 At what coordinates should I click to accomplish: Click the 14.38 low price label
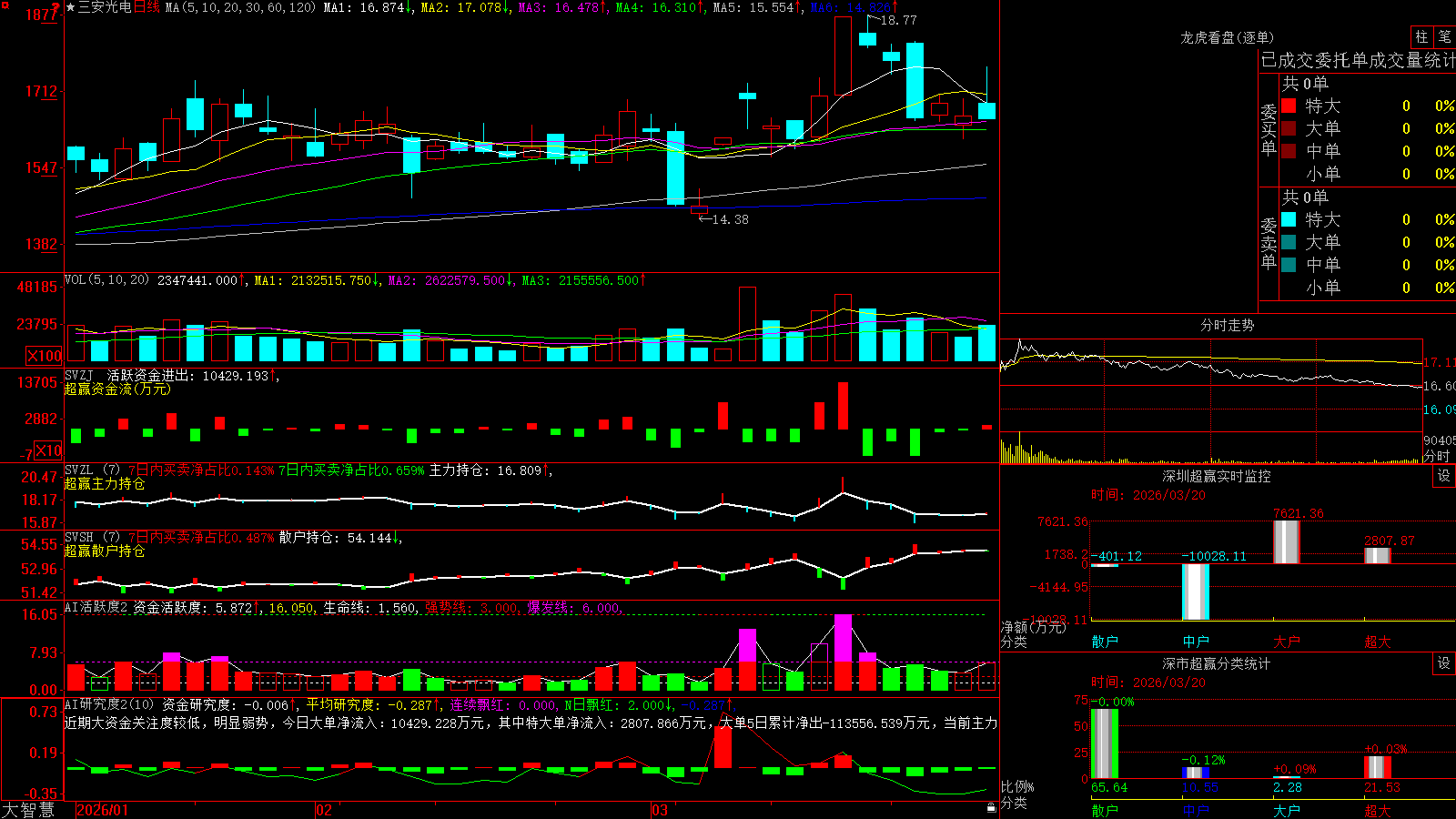pyautogui.click(x=730, y=219)
